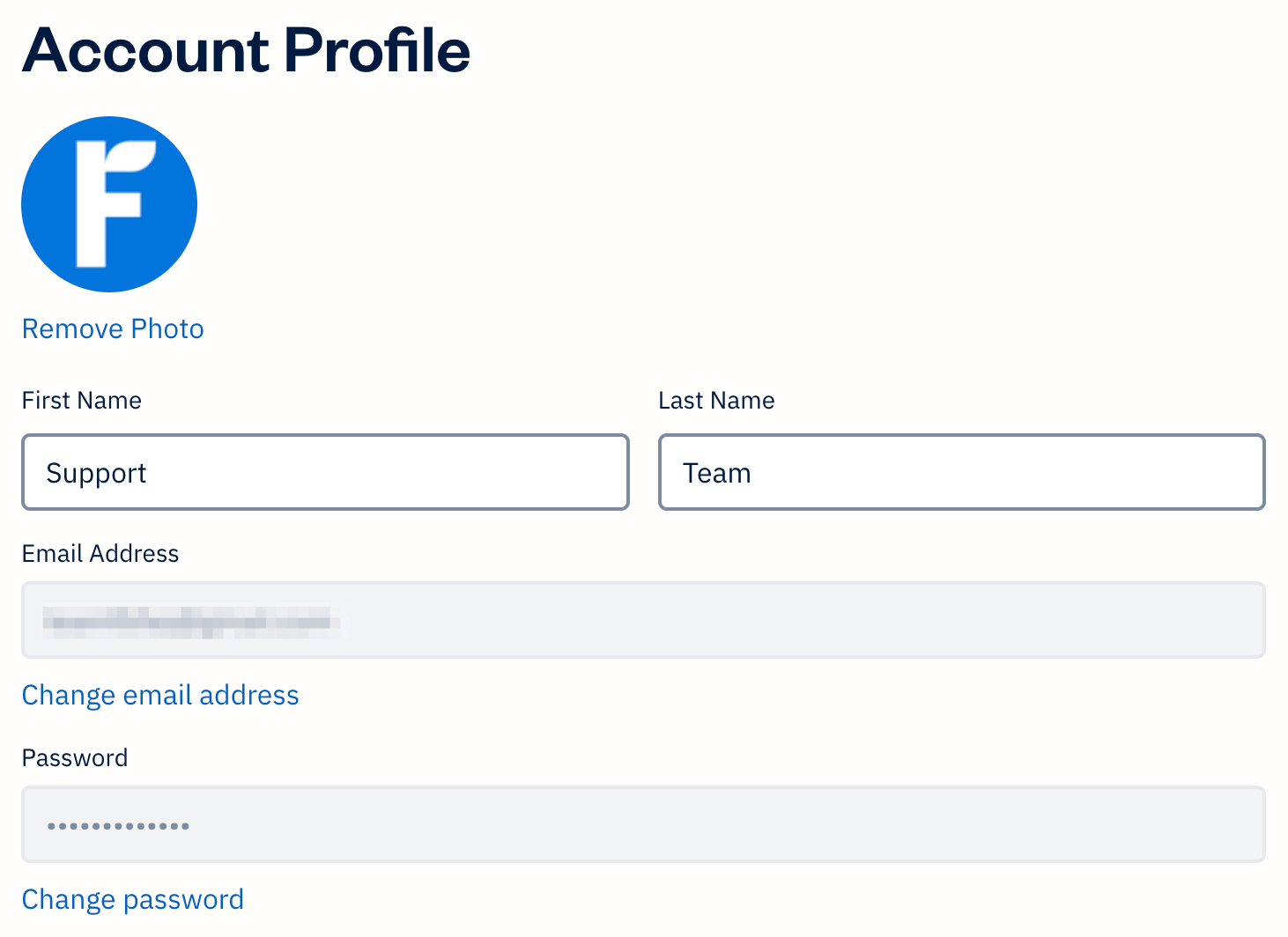Viewport: 1288px width, 937px height.
Task: Click the First Name label
Action: pyautogui.click(x=81, y=401)
